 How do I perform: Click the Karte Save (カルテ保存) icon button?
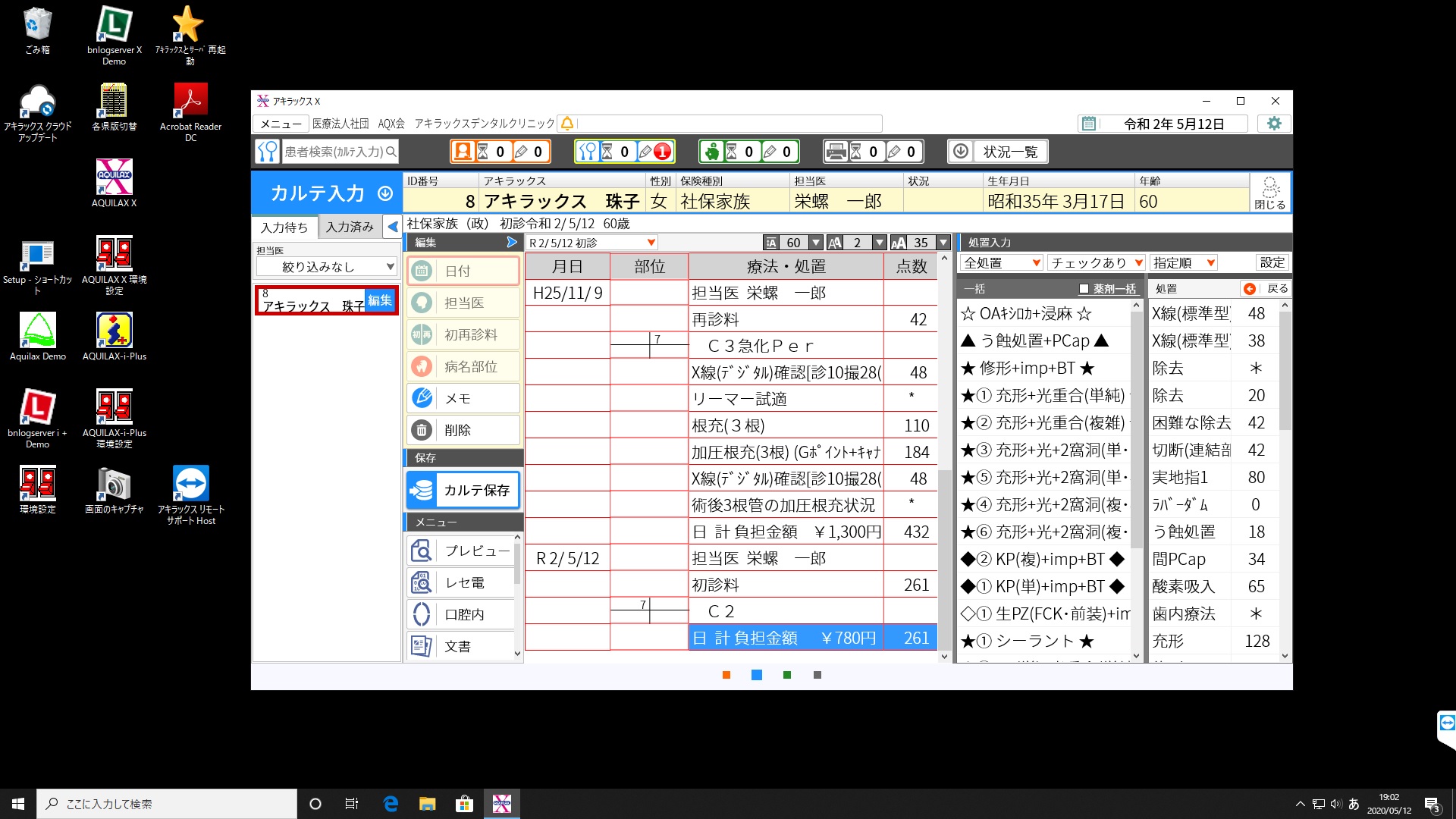tap(422, 491)
